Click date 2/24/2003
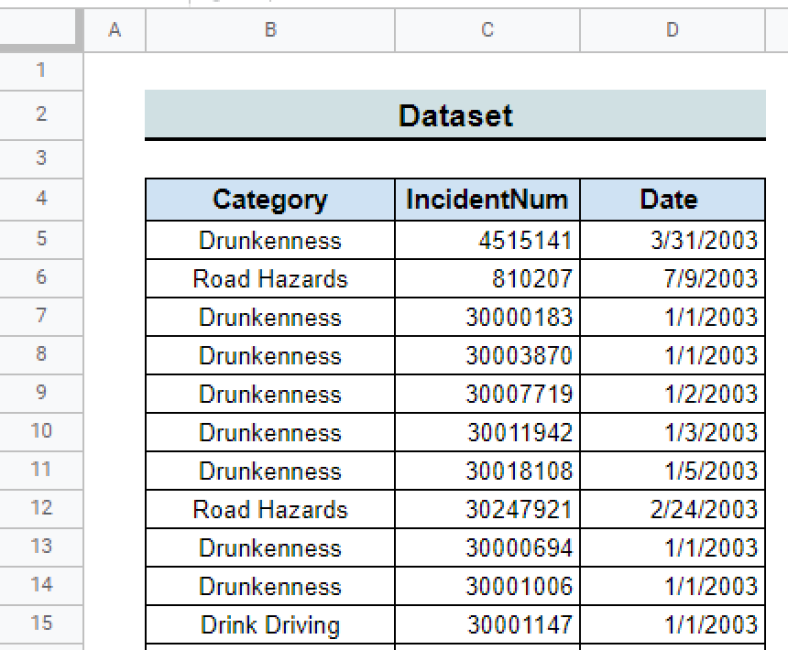Screen dimensions: 788x650 672,509
